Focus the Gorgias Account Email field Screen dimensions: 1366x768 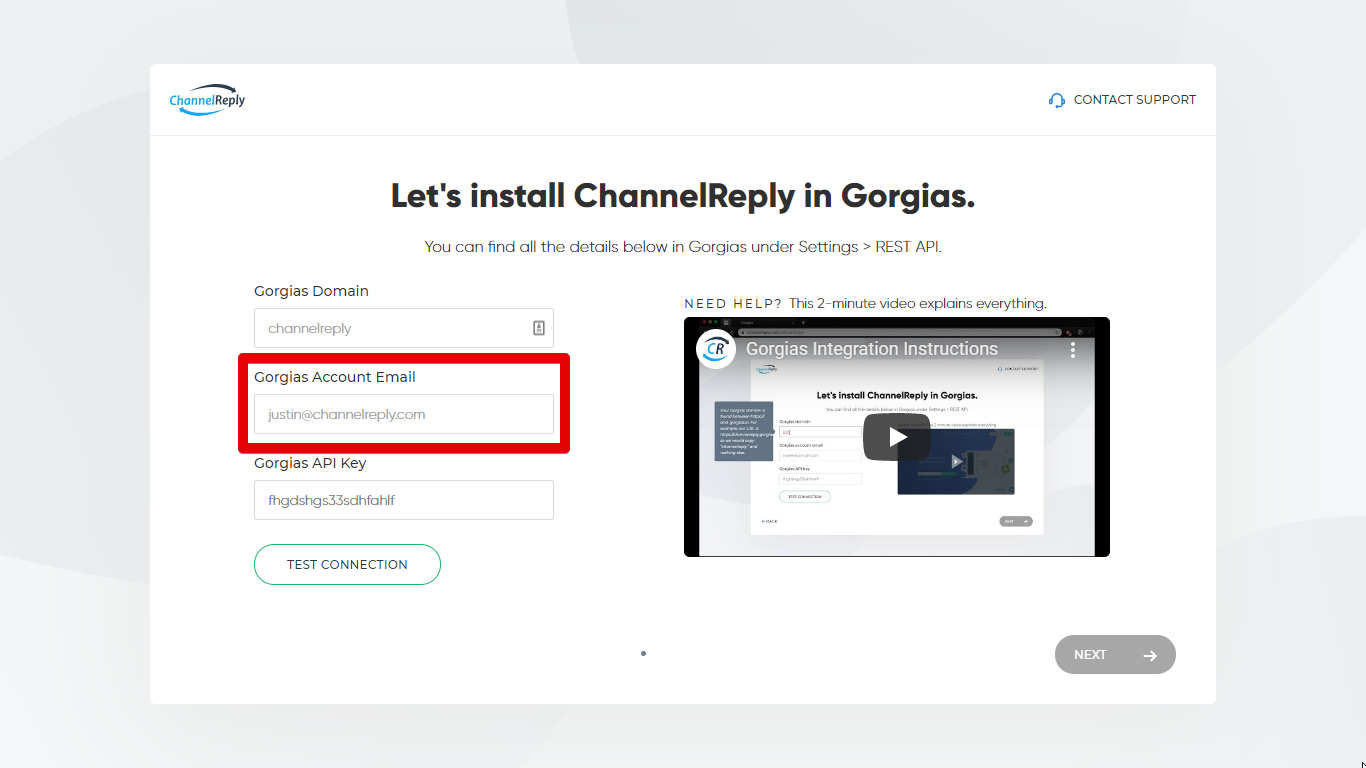[x=404, y=414]
